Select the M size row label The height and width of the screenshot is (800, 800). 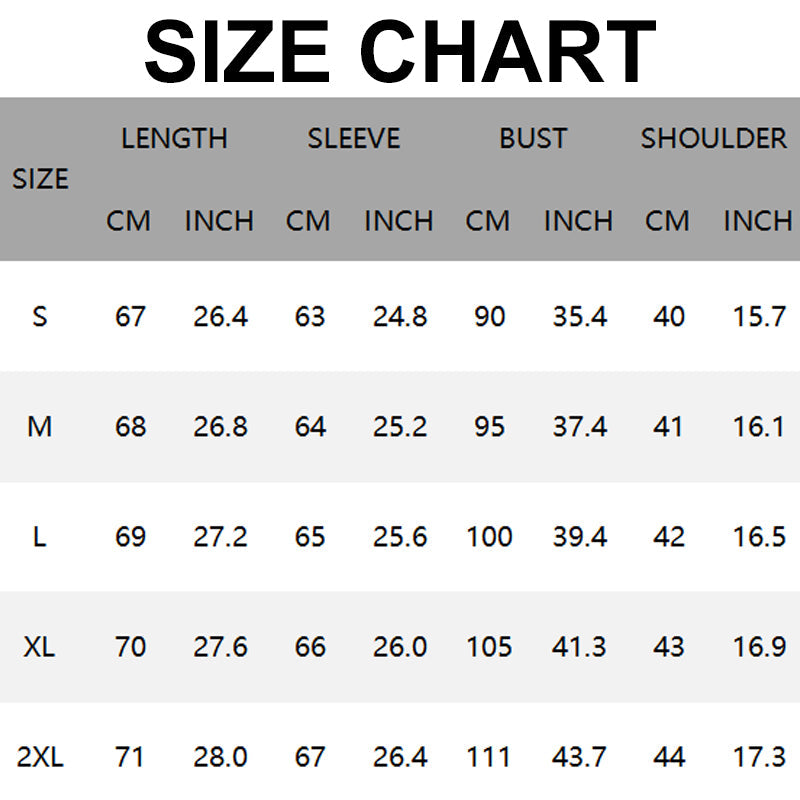40,427
